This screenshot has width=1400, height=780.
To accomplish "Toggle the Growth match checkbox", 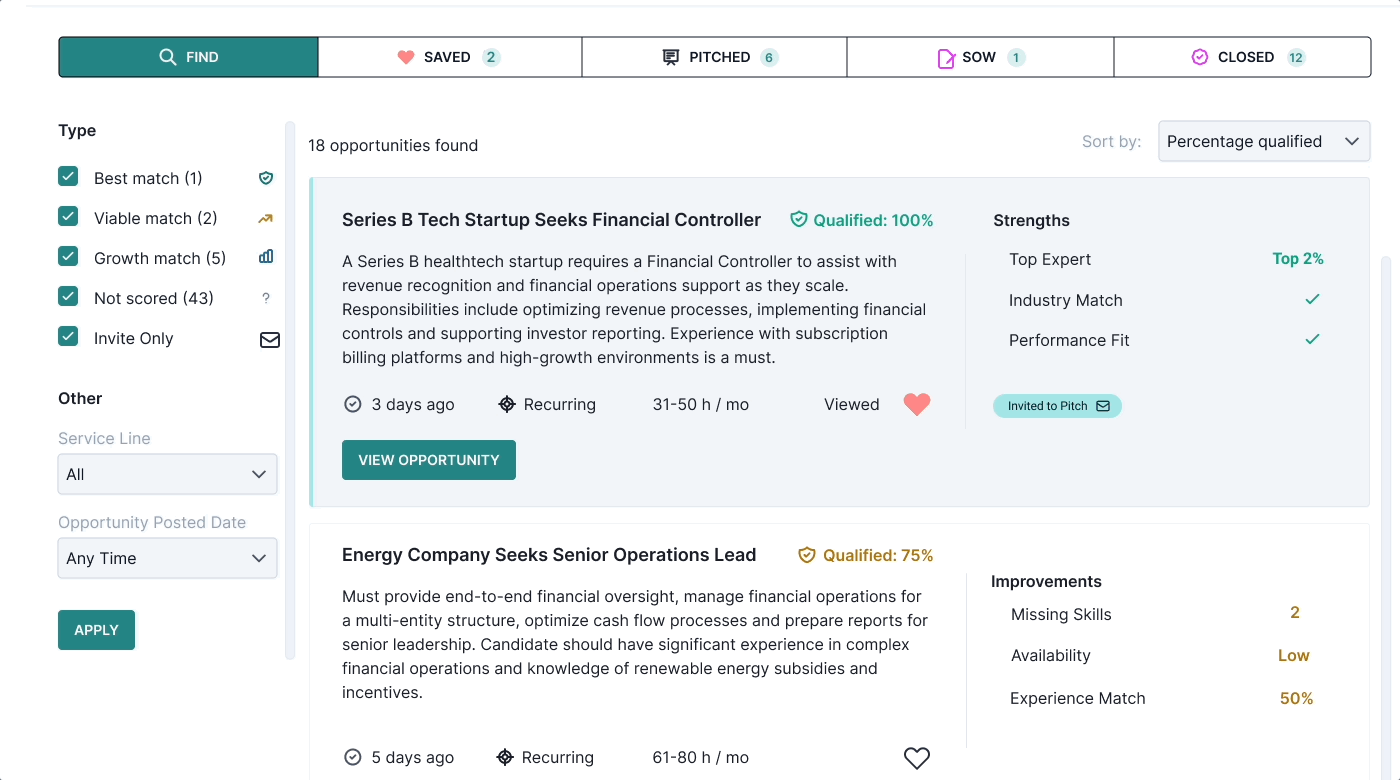I will tap(68, 257).
